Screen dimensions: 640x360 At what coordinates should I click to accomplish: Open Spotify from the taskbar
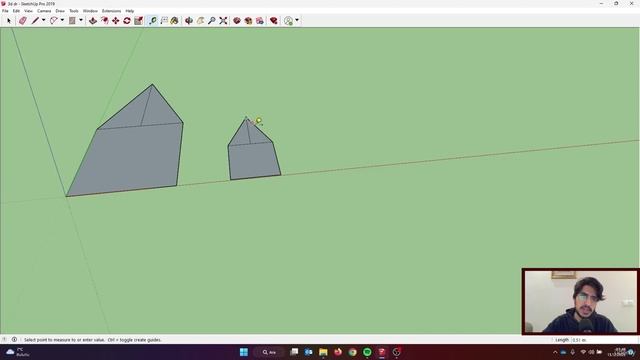pyautogui.click(x=367, y=352)
